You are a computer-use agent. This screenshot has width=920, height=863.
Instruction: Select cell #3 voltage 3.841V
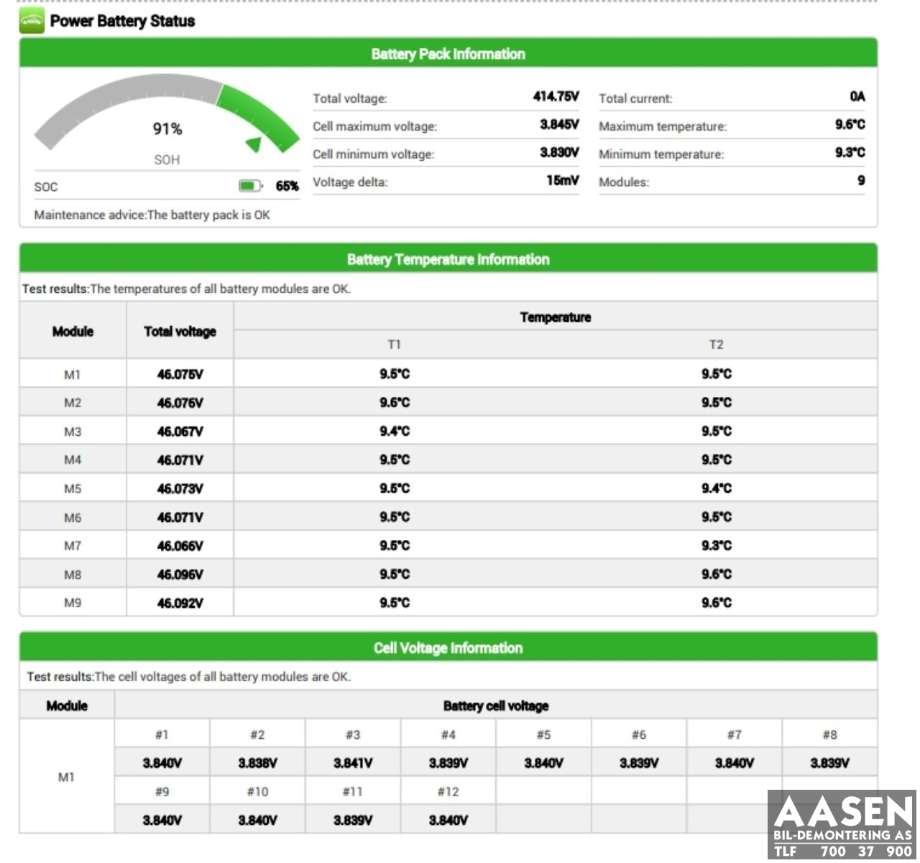tap(353, 763)
